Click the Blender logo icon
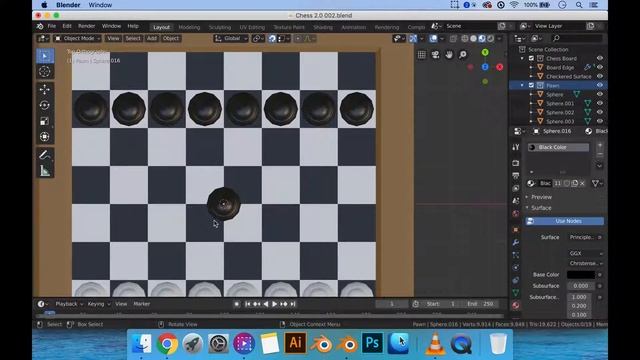640x360 pixels. tap(40, 26)
